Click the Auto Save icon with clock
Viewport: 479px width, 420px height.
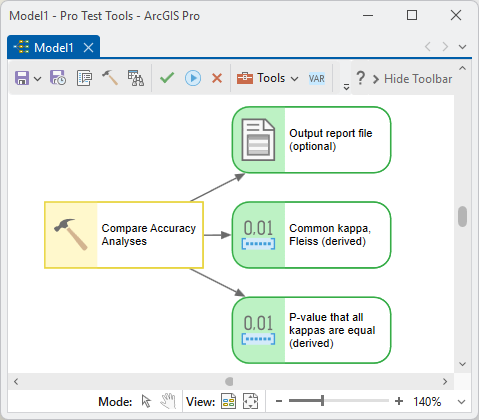[x=58, y=78]
